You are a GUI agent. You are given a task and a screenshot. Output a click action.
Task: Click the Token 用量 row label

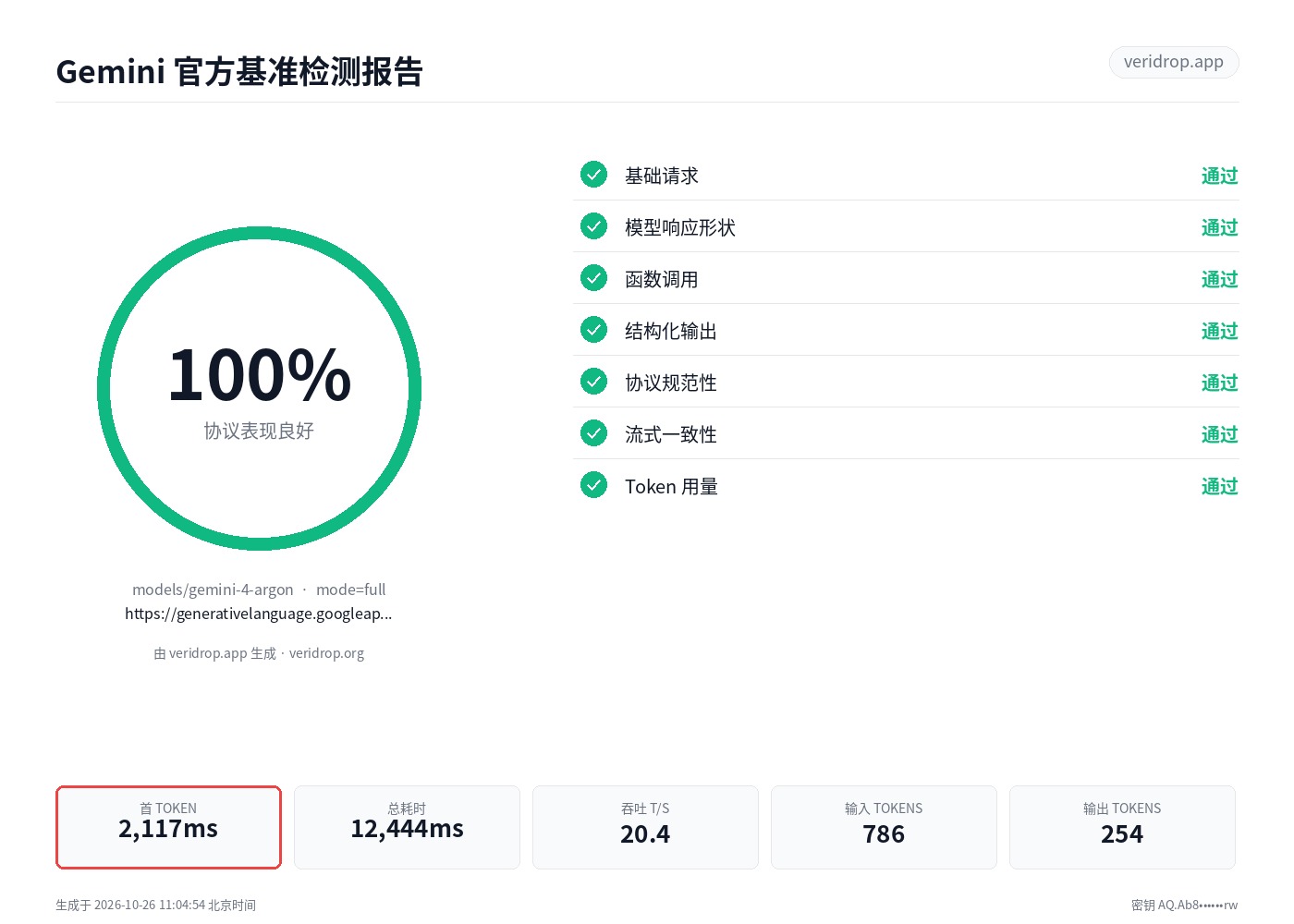tap(671, 486)
